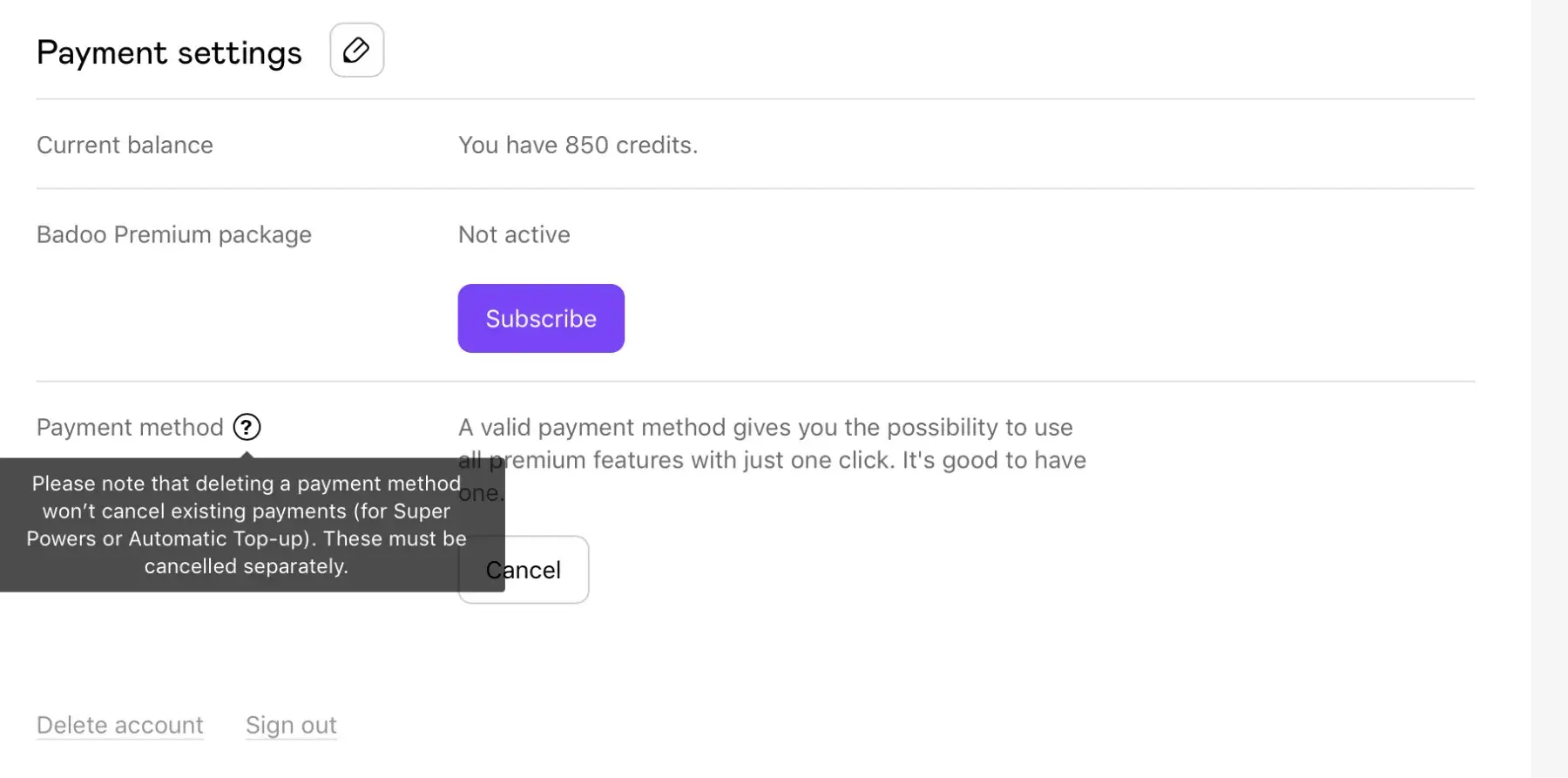Click the 'cancelled separately.' line in the tooltip

(x=247, y=566)
